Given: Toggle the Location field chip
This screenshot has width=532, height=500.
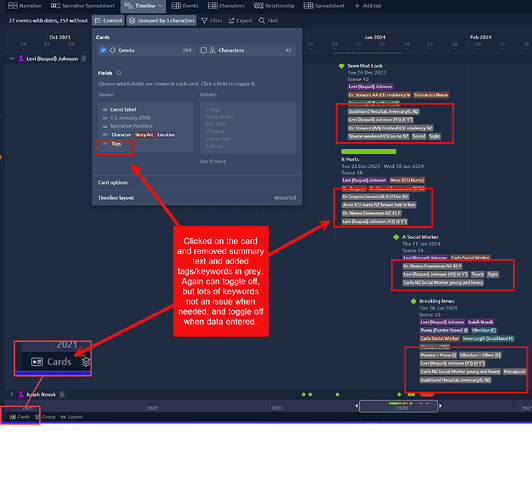Looking at the screenshot, I should pos(166,135).
